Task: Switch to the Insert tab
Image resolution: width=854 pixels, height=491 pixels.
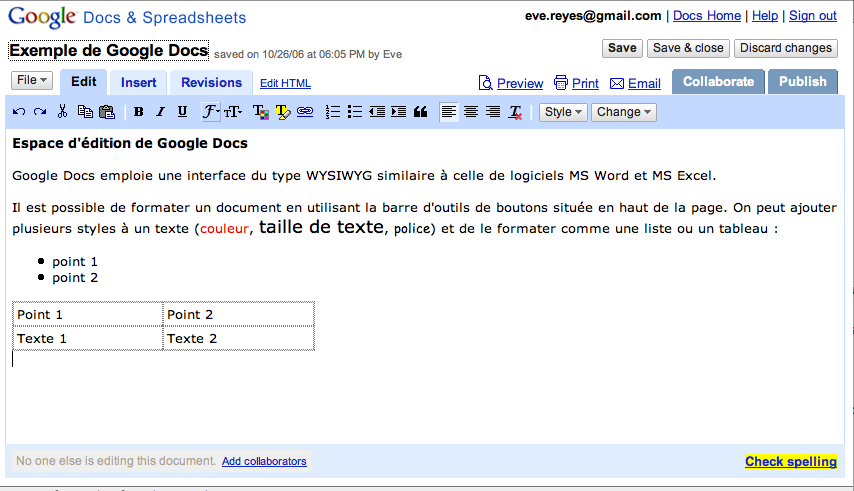Action: 139,82
